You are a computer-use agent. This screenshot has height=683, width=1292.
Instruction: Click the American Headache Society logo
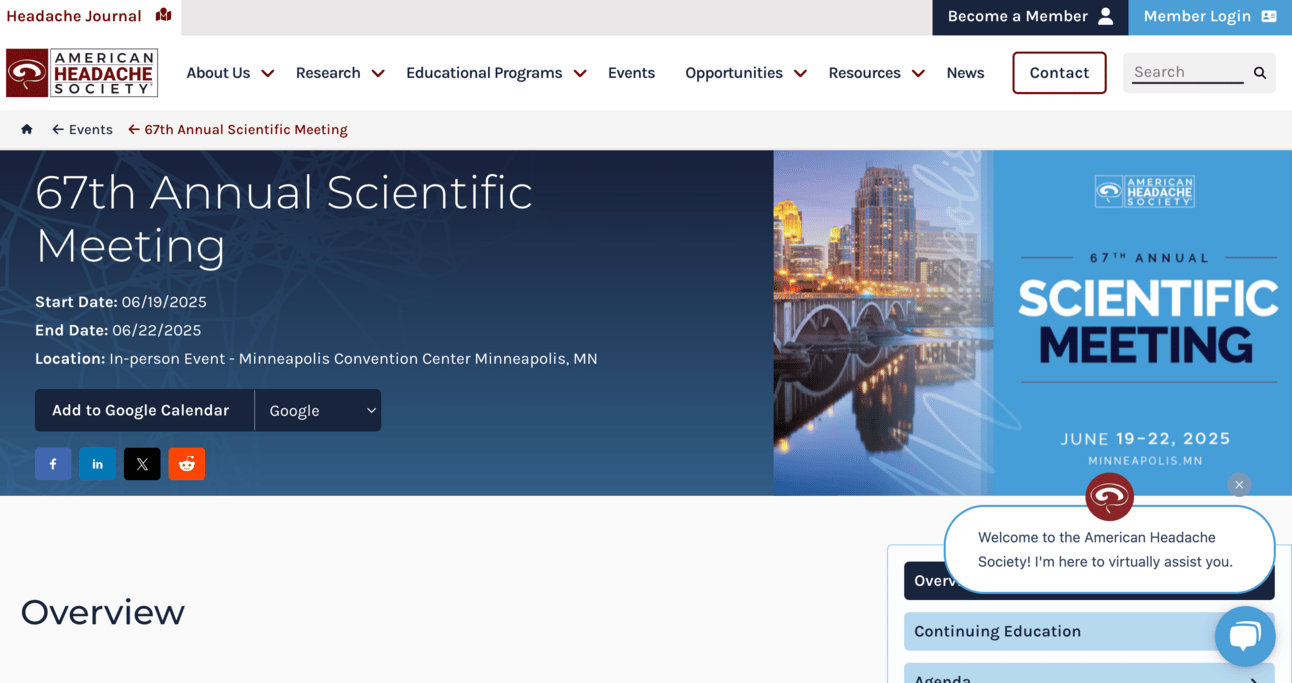pos(82,73)
